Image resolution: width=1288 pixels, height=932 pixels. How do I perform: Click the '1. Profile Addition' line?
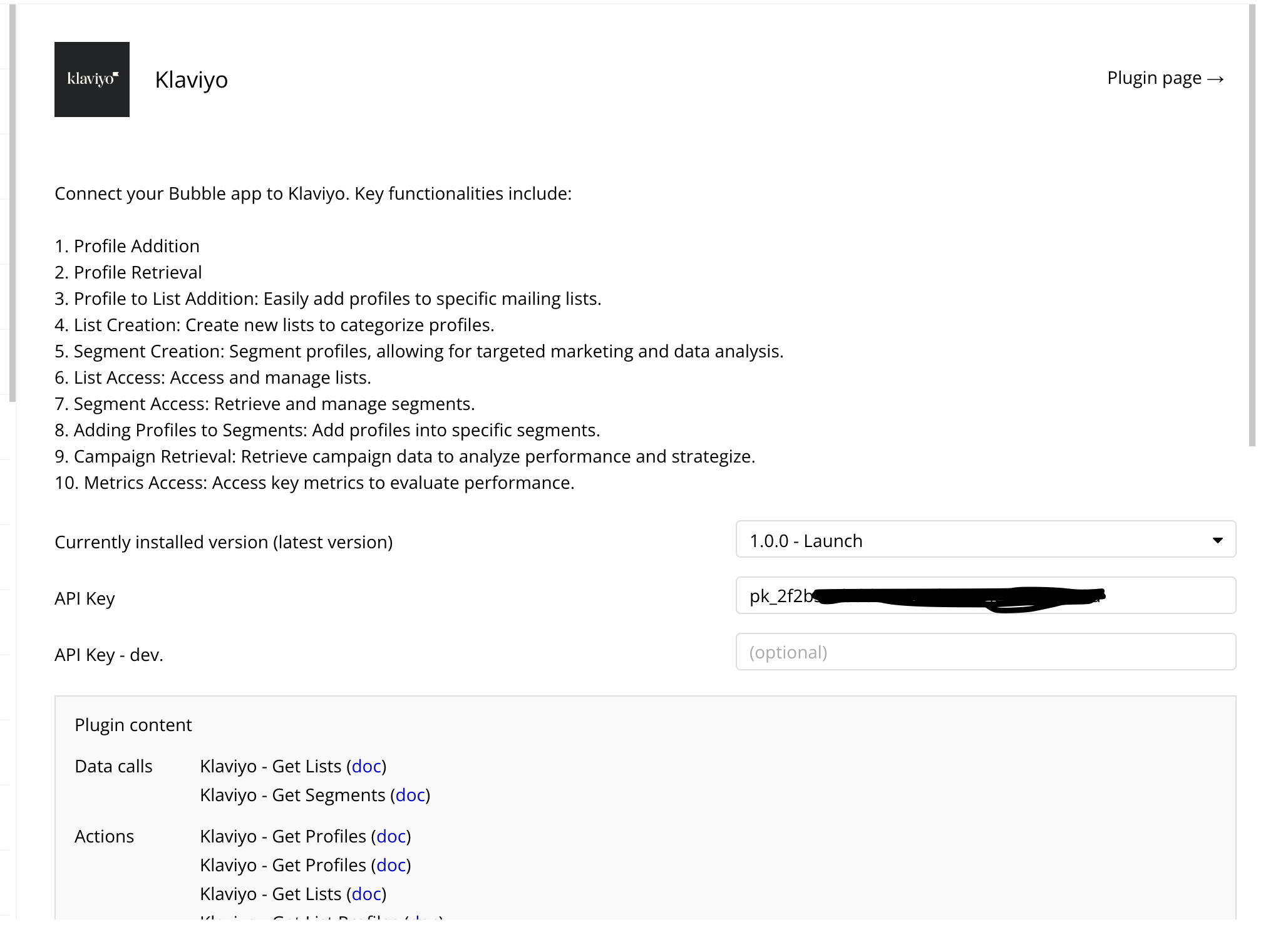coord(127,246)
